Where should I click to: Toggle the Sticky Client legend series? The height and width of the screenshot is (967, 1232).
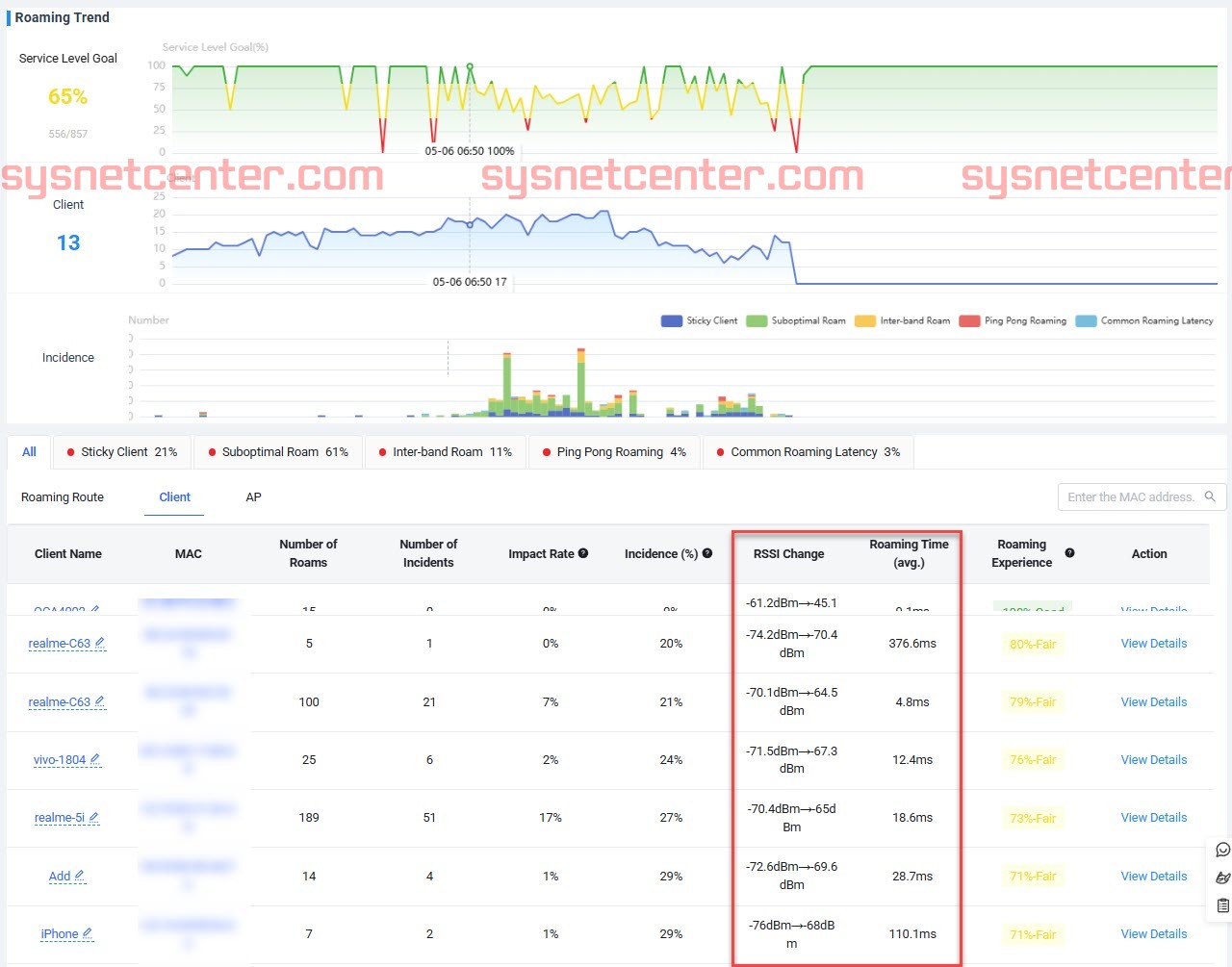[x=700, y=320]
